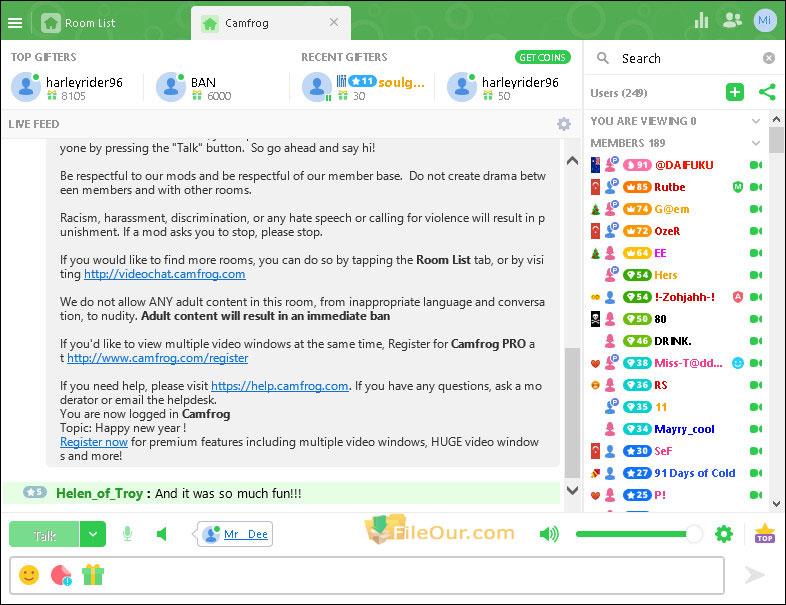The image size is (786, 605).
Task: View Rutbe's webcam icon
Action: pos(756,187)
